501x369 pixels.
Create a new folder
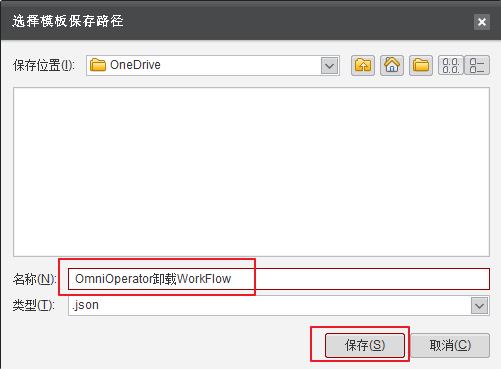[x=421, y=65]
